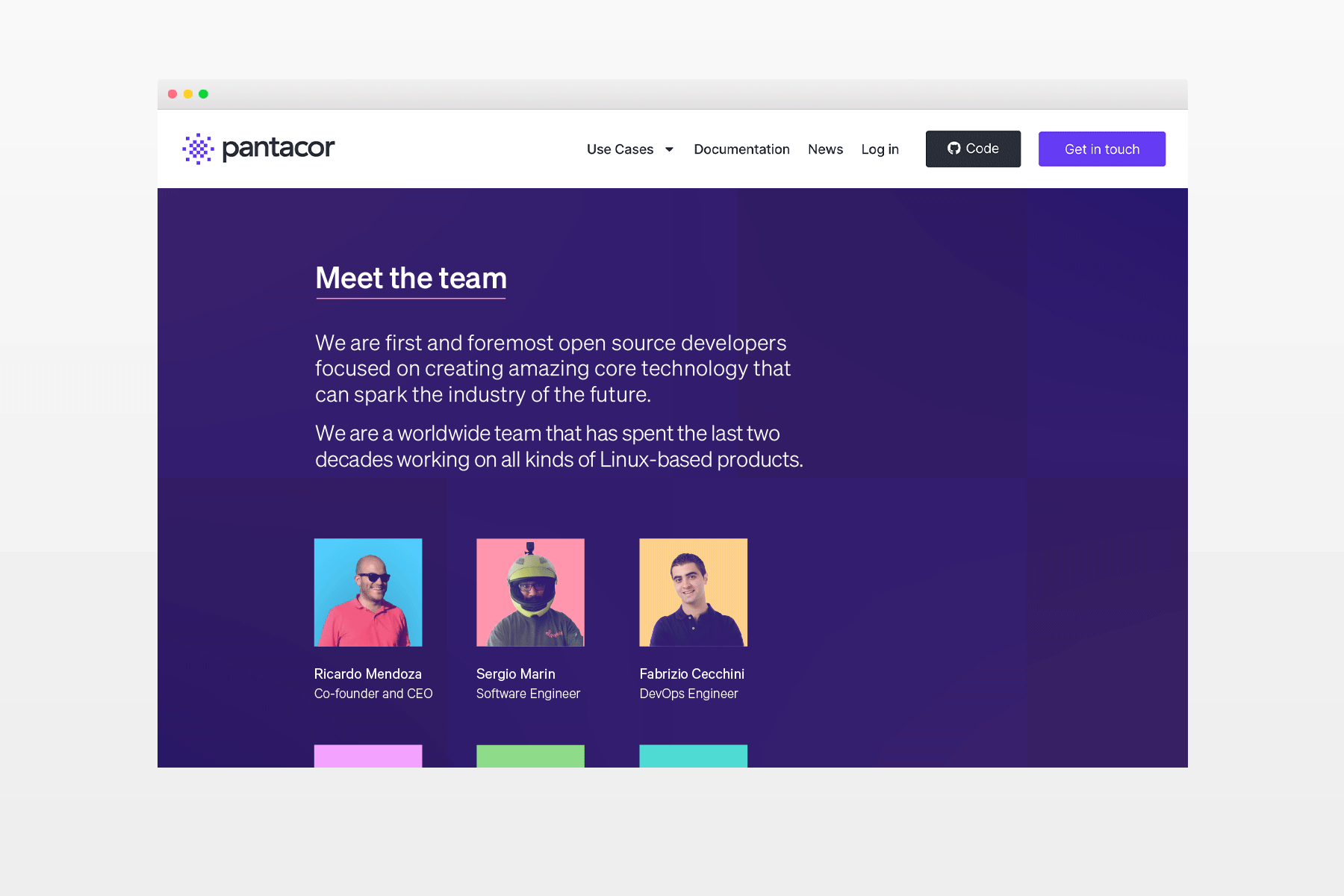Open the Code button
The height and width of the screenshot is (896, 1344).
pyautogui.click(x=973, y=149)
